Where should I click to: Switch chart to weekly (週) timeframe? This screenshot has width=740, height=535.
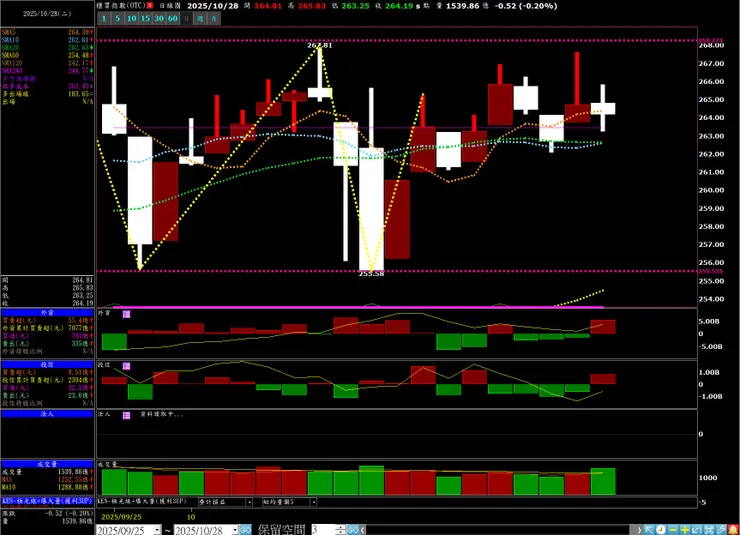pyautogui.click(x=200, y=18)
